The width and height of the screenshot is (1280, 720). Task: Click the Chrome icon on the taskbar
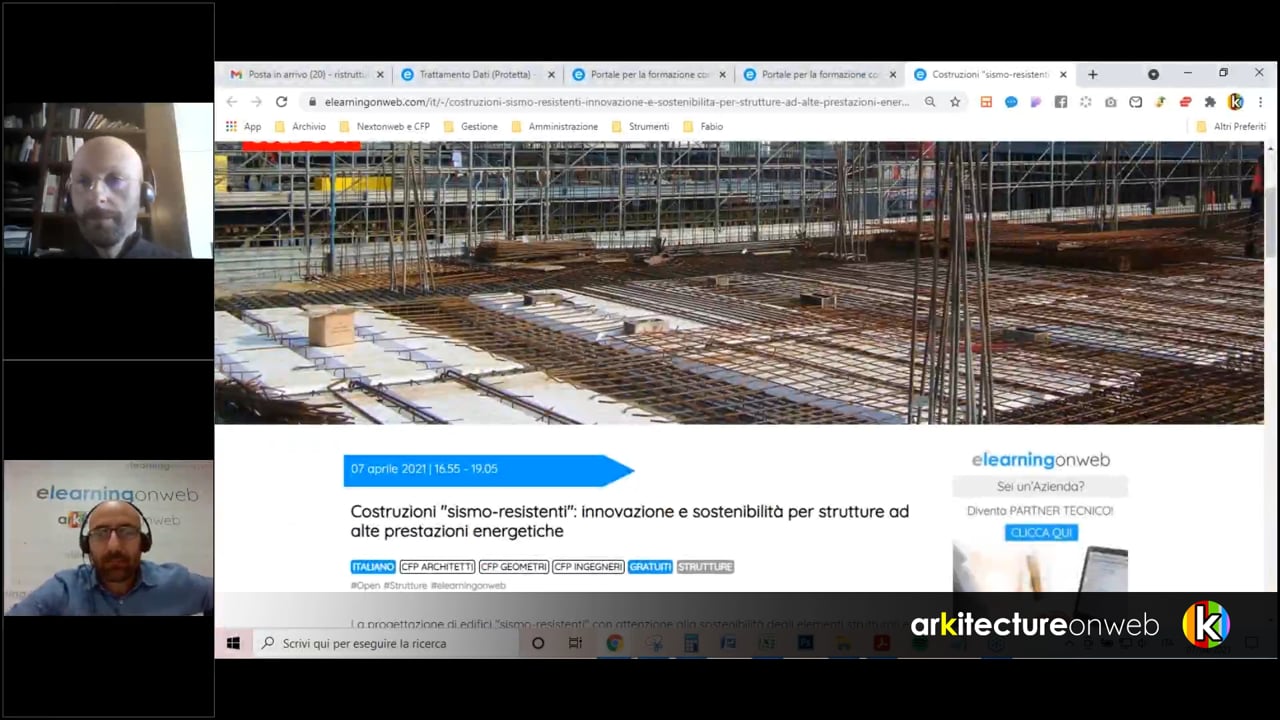(614, 643)
